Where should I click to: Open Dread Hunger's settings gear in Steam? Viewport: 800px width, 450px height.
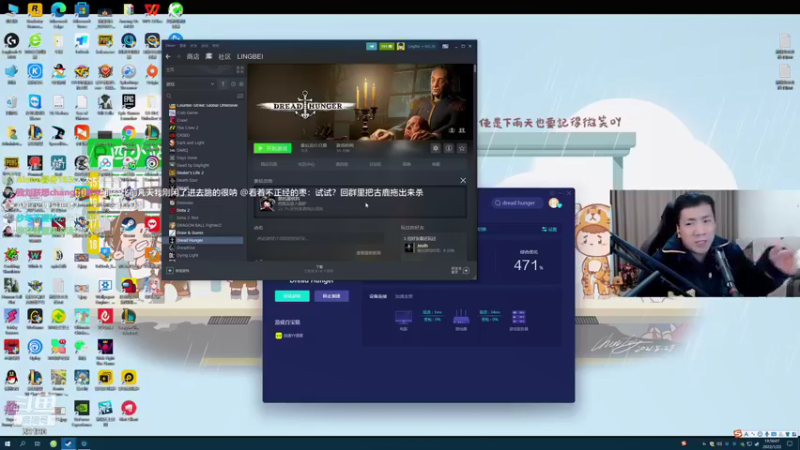point(435,148)
